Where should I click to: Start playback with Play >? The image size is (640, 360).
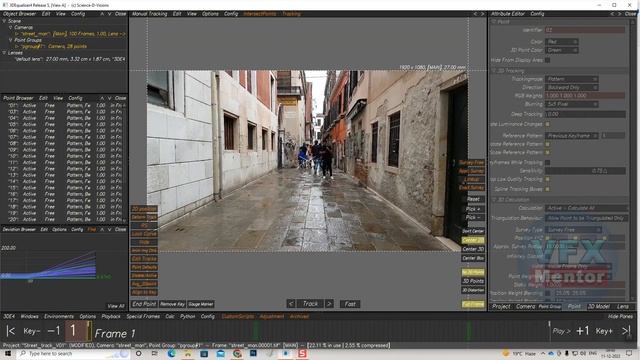click(x=561, y=331)
